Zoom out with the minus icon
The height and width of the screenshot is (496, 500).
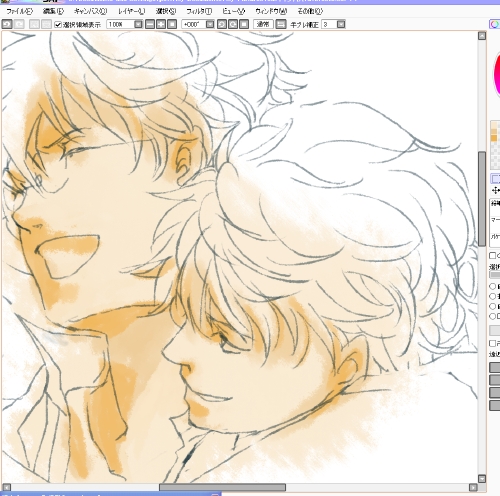(150, 24)
